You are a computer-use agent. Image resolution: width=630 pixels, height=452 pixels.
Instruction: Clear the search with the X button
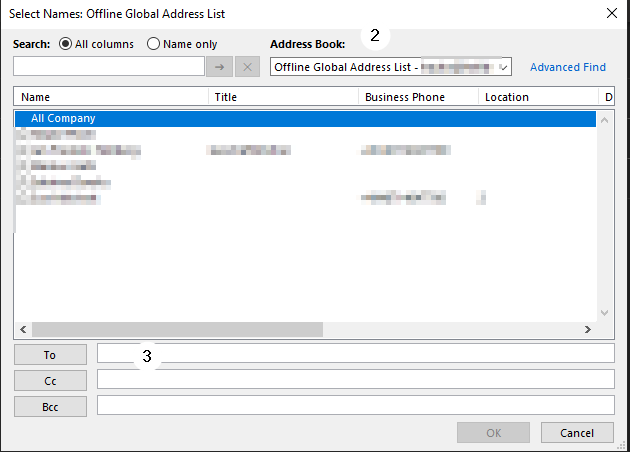247,67
